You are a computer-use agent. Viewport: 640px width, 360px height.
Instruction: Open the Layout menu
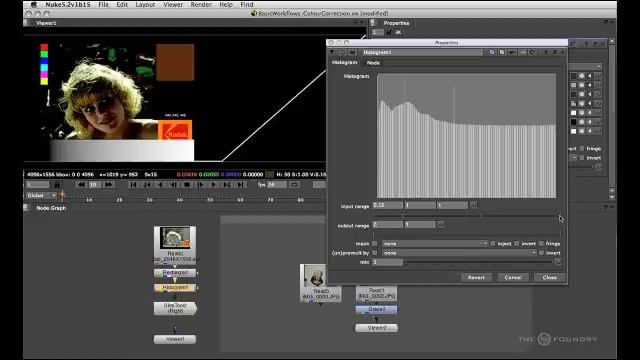coord(145,4)
